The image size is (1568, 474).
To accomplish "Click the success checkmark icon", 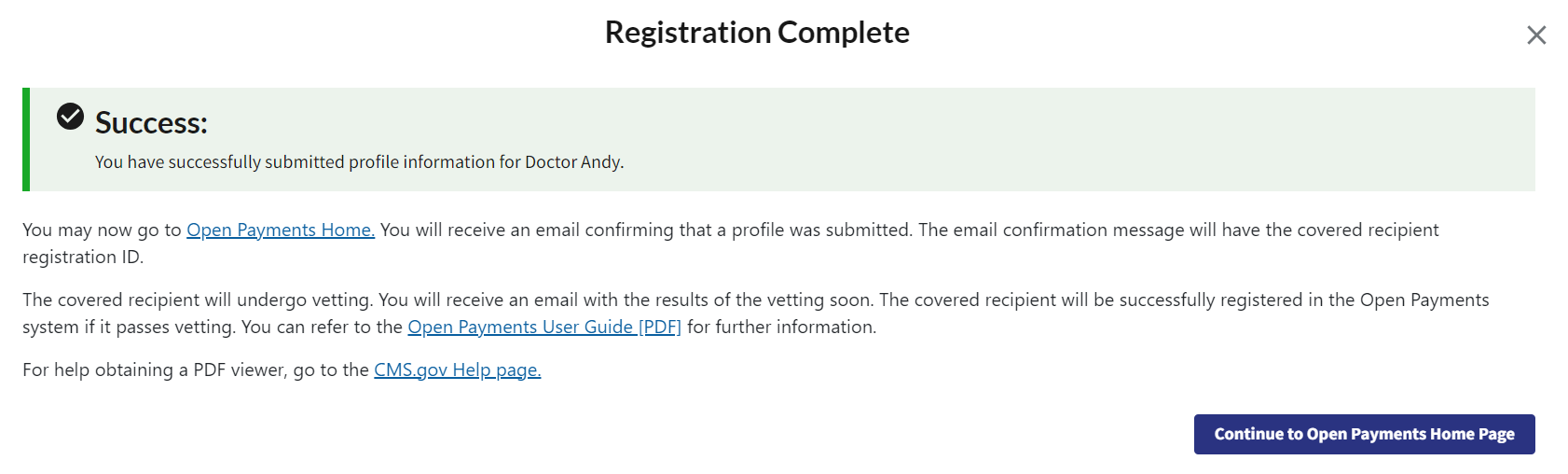I will 70,116.
